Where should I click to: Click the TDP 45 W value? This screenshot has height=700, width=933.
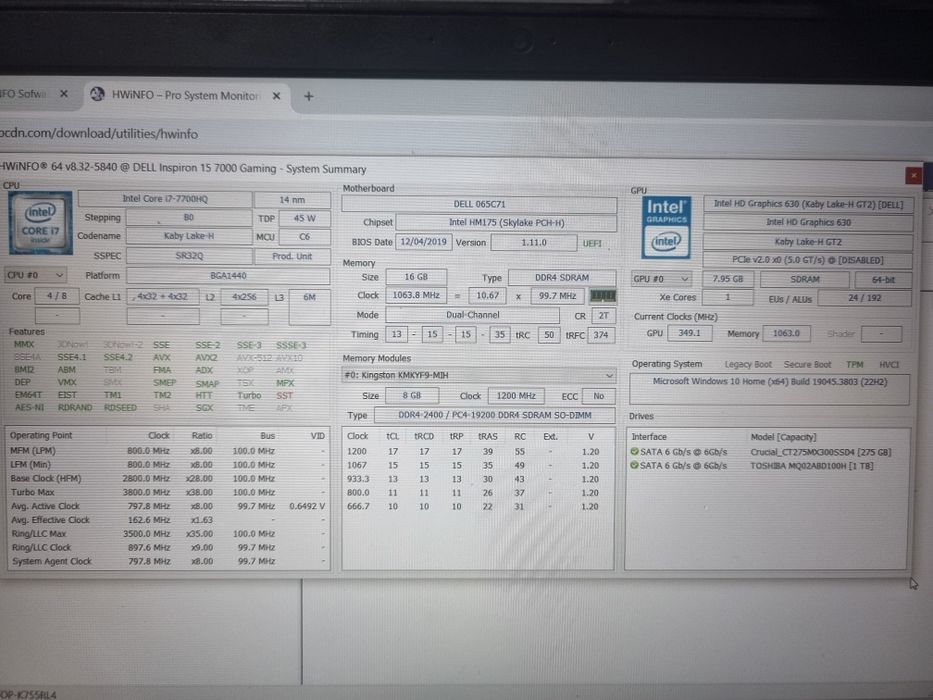click(x=305, y=218)
